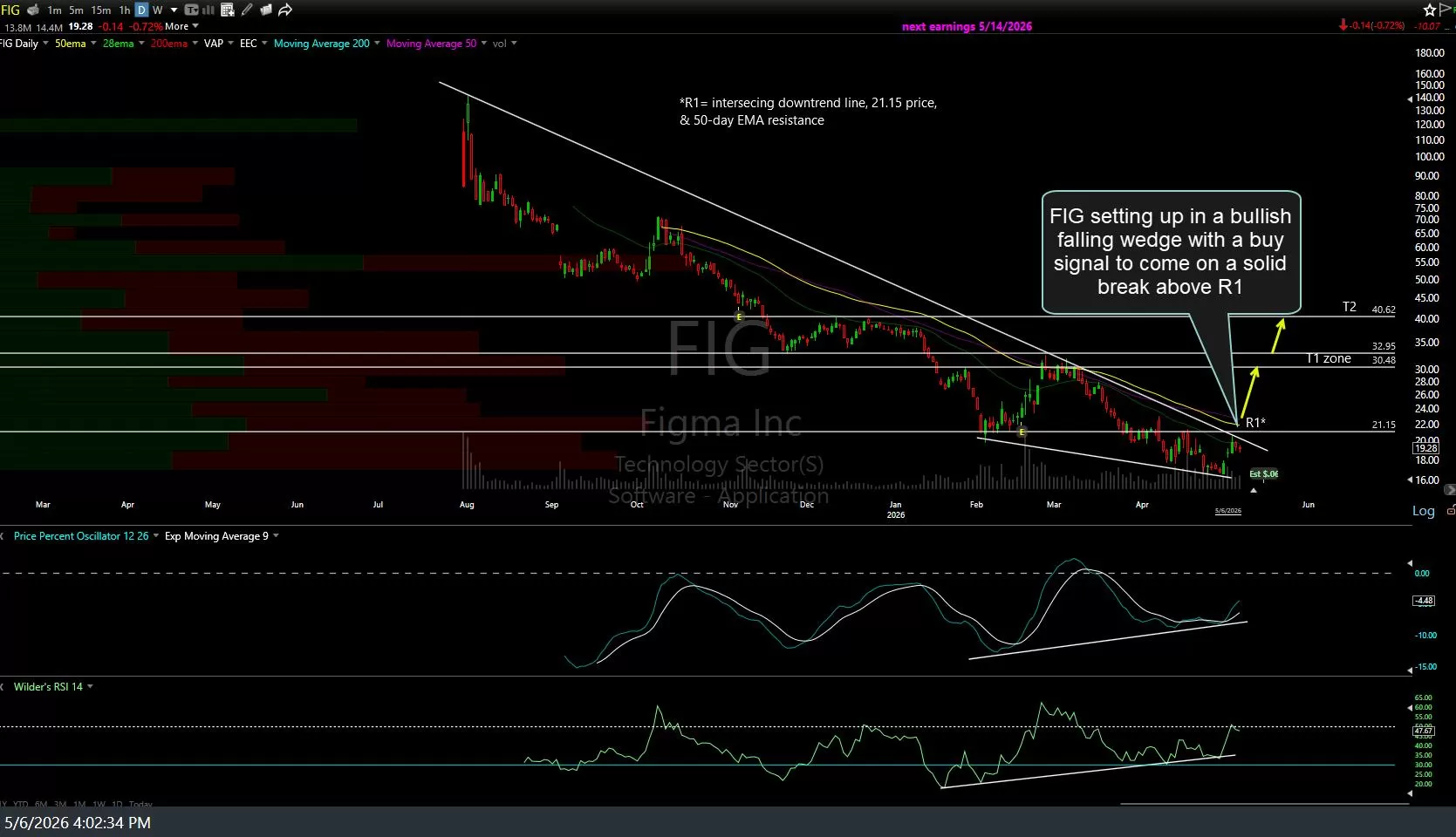Click the T1 zone label
The height and width of the screenshot is (837, 1456).
tap(1329, 358)
